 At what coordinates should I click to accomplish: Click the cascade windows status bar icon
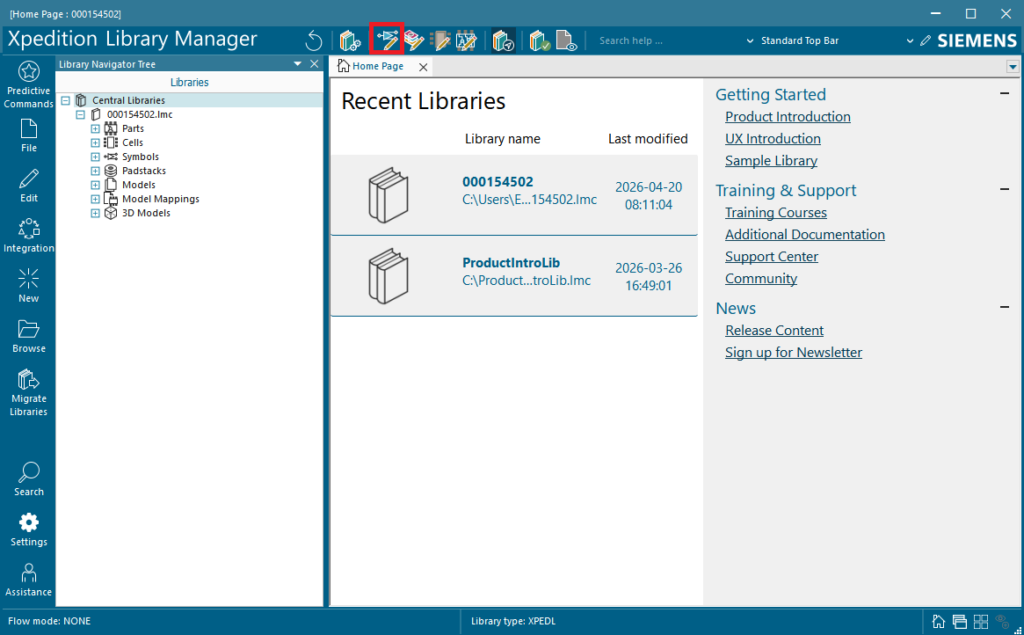click(960, 621)
